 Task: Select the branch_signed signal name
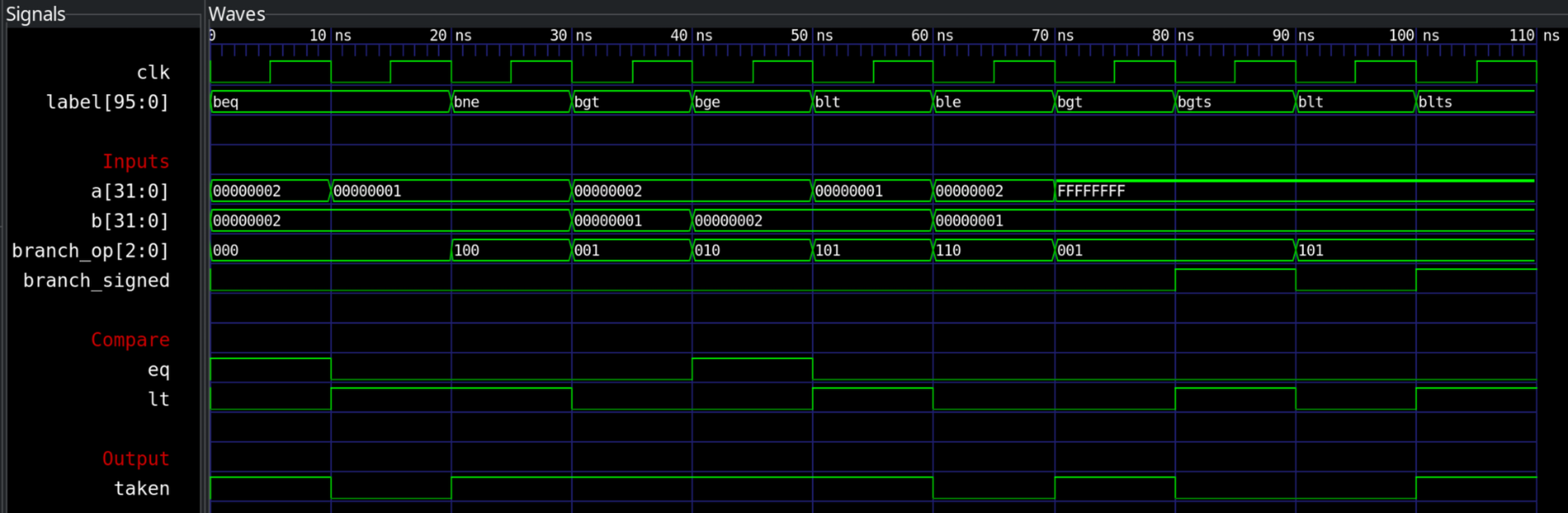pyautogui.click(x=97, y=281)
